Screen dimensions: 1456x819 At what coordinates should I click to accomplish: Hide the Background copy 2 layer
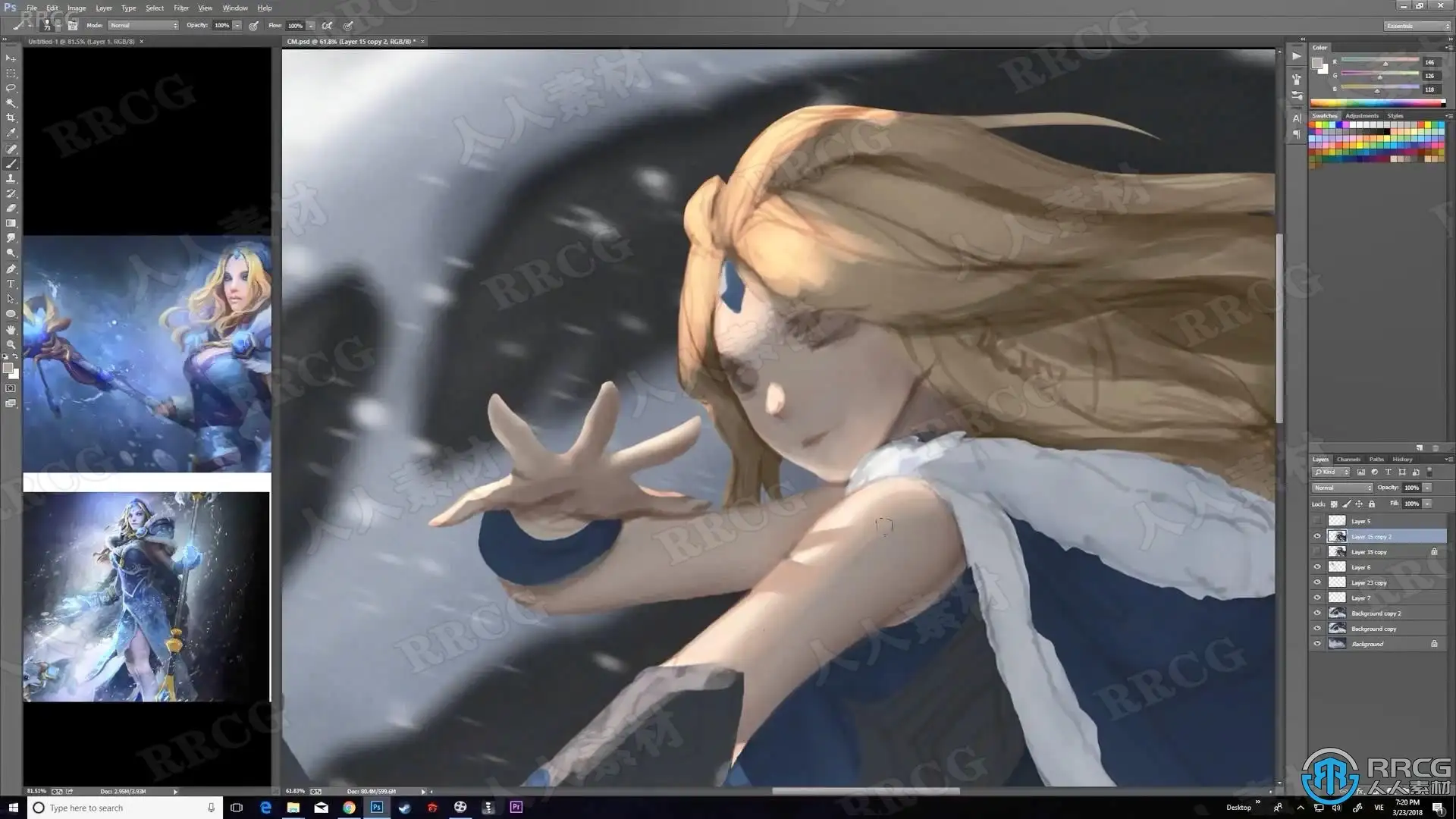pyautogui.click(x=1317, y=613)
